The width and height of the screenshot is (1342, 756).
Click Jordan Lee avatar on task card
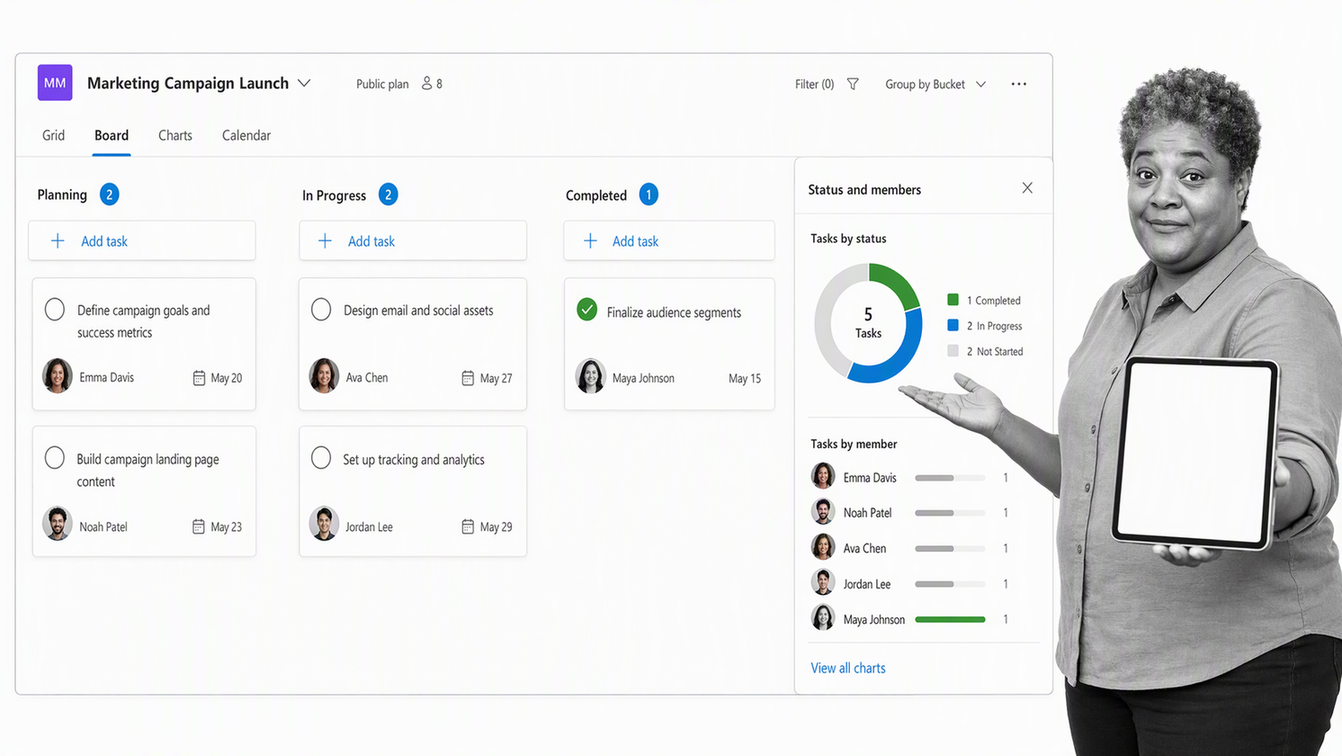(324, 524)
